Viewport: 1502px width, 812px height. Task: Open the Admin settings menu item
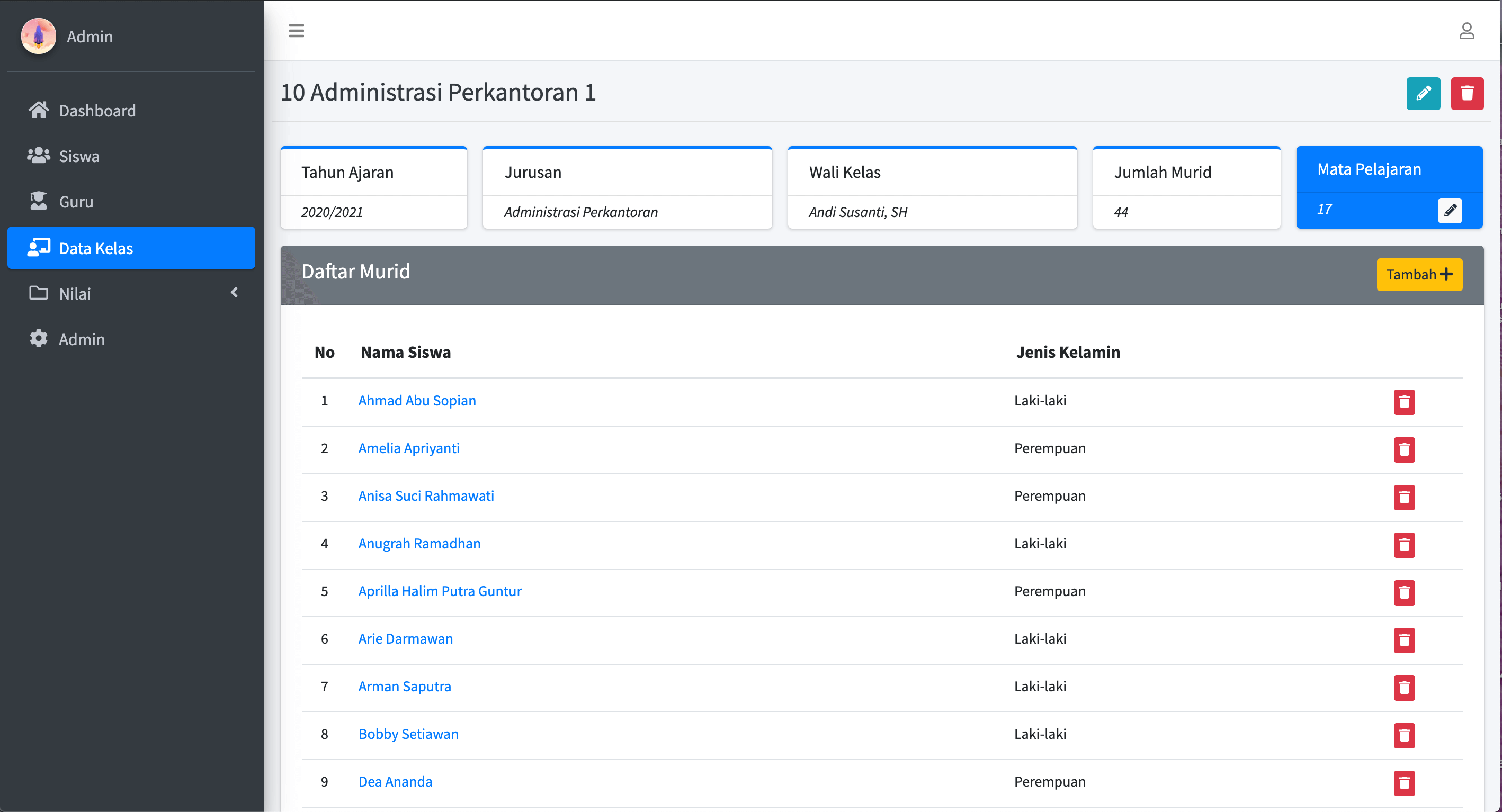tap(131, 339)
